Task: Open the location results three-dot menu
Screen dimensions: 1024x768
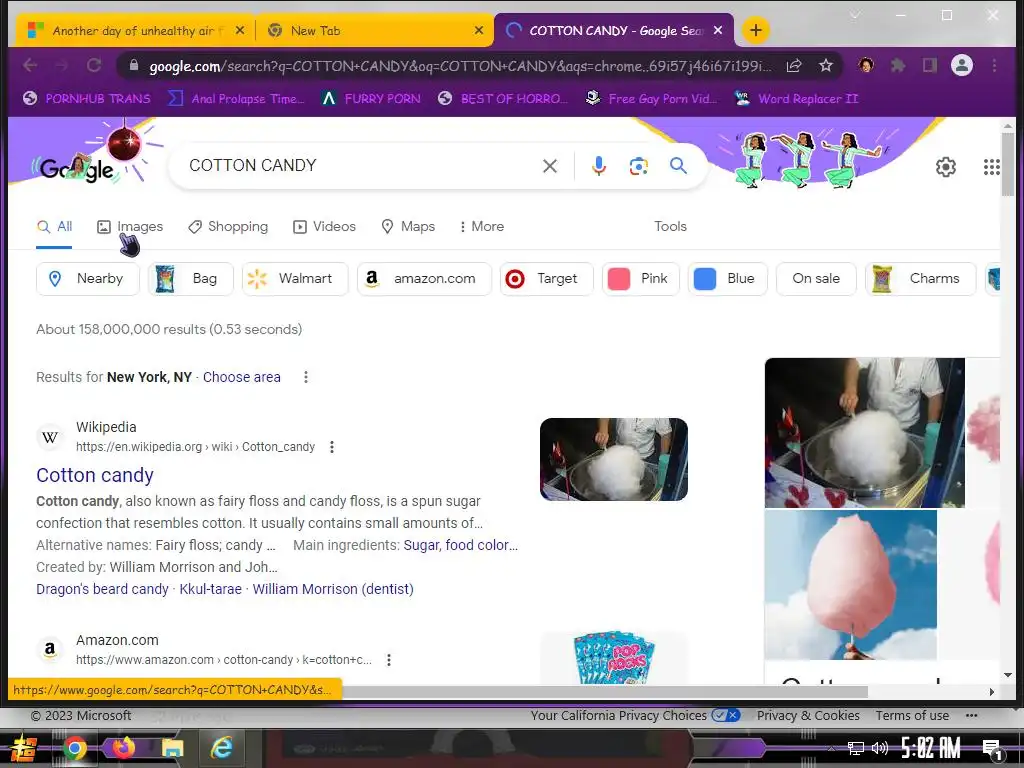Action: 306,377
